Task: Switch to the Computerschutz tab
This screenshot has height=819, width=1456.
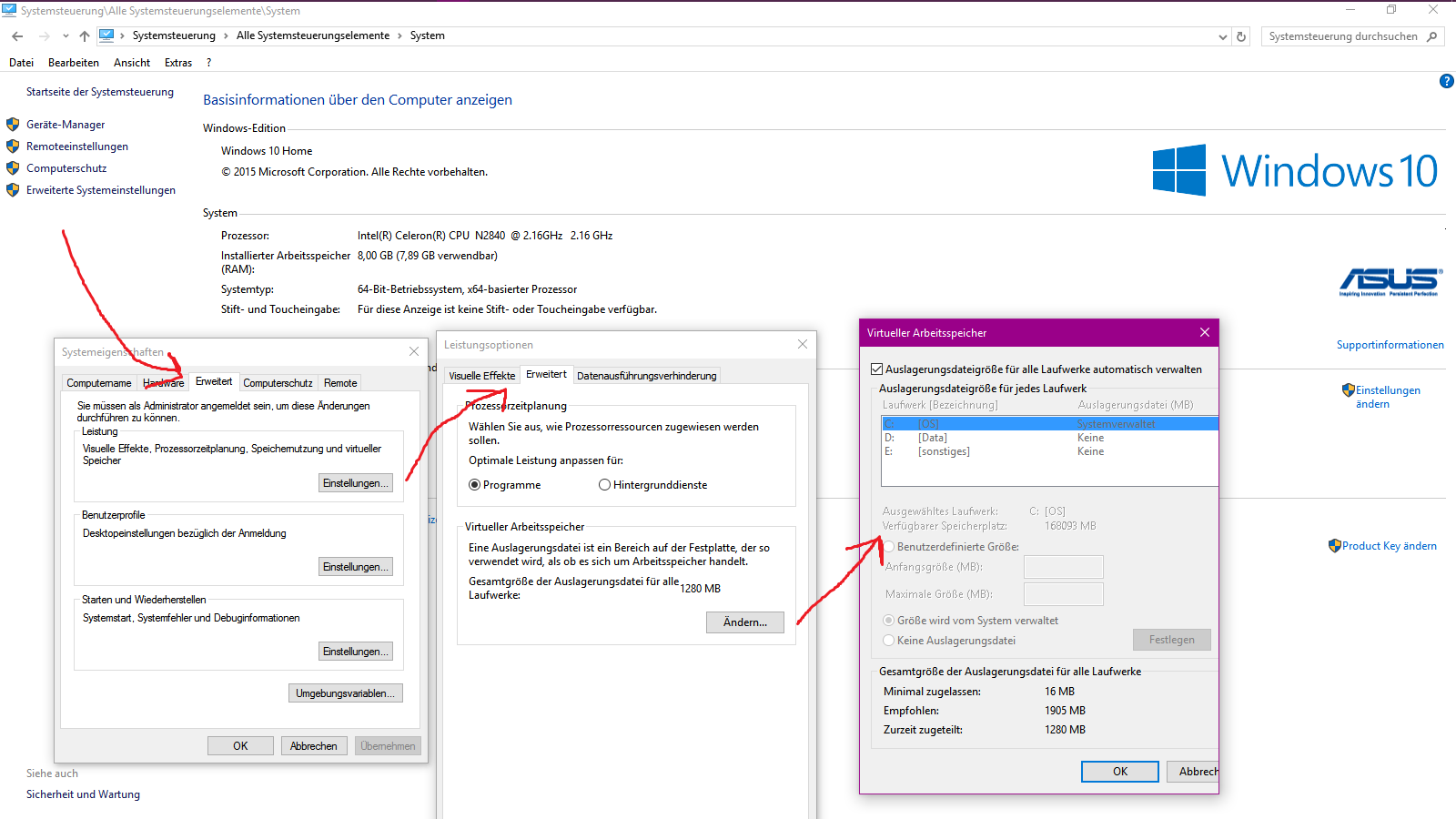Action: 278,383
